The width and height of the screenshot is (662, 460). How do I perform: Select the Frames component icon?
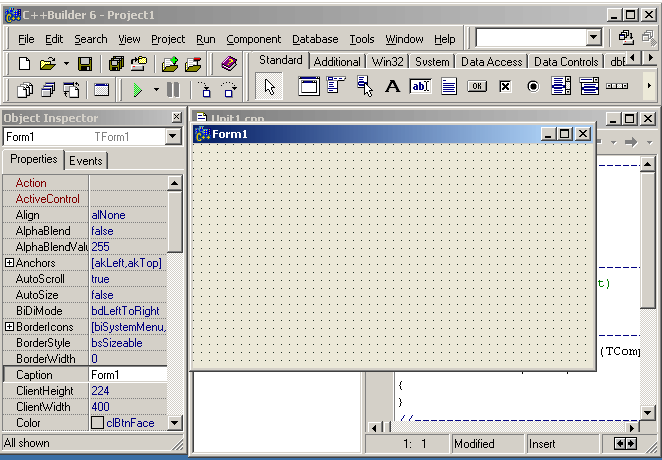309,86
